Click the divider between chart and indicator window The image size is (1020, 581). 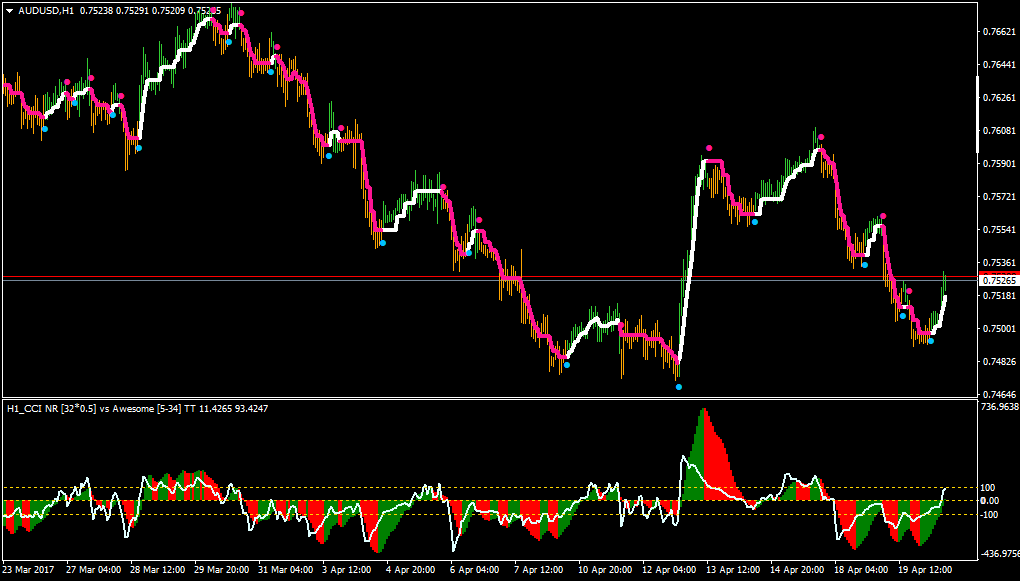click(490, 398)
